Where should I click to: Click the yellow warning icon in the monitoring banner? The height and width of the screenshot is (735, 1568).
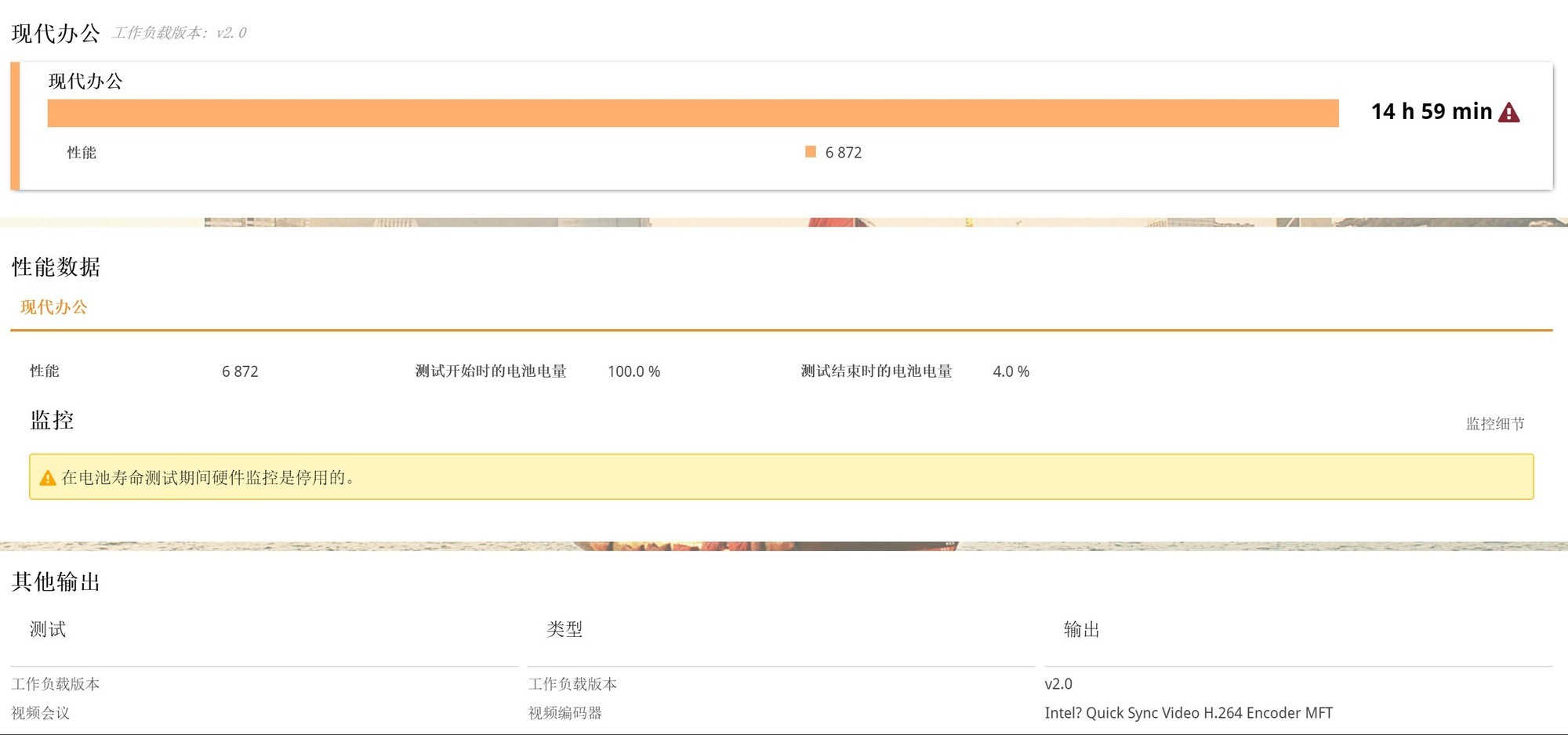point(48,478)
